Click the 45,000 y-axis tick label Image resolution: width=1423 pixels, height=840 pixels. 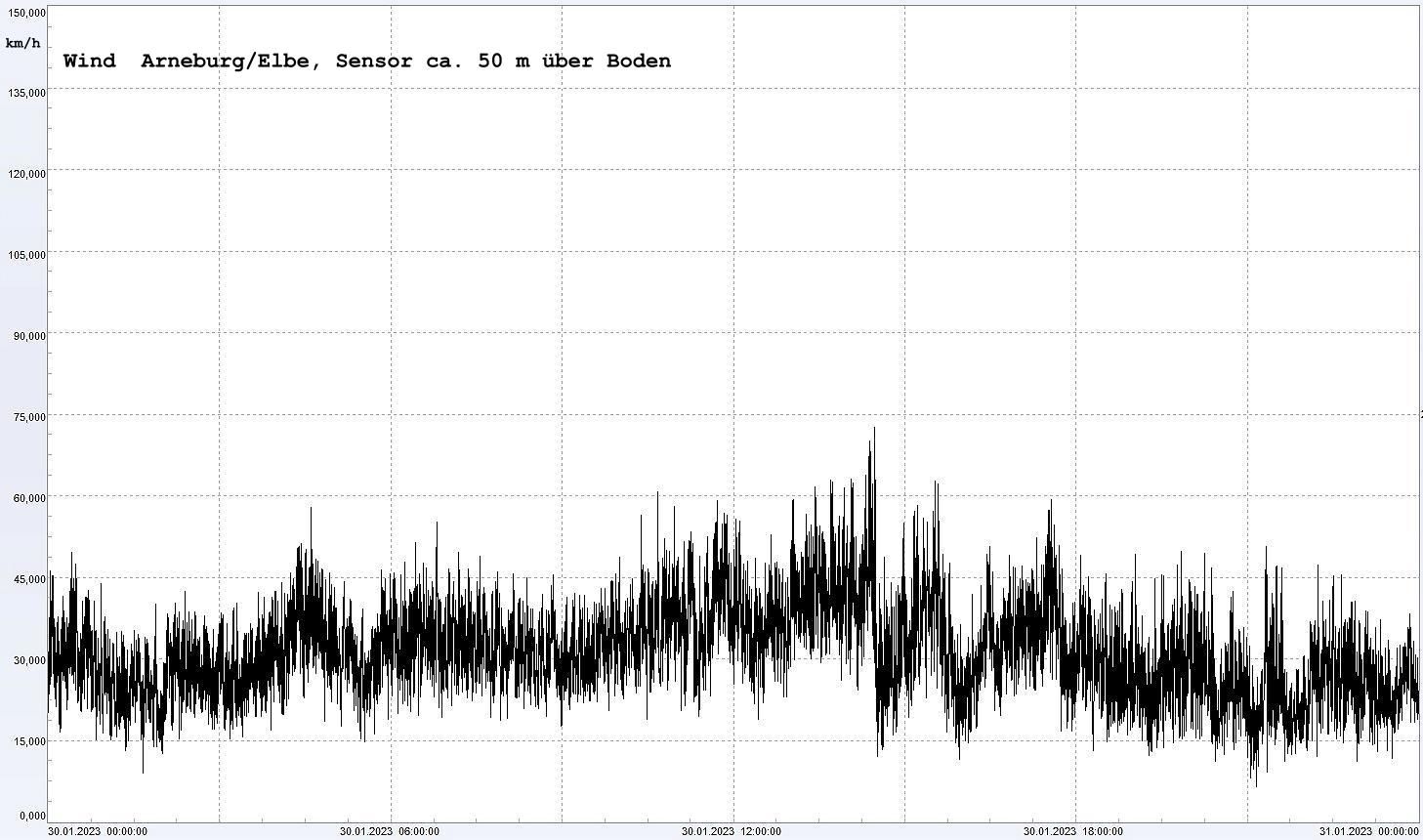click(x=28, y=580)
